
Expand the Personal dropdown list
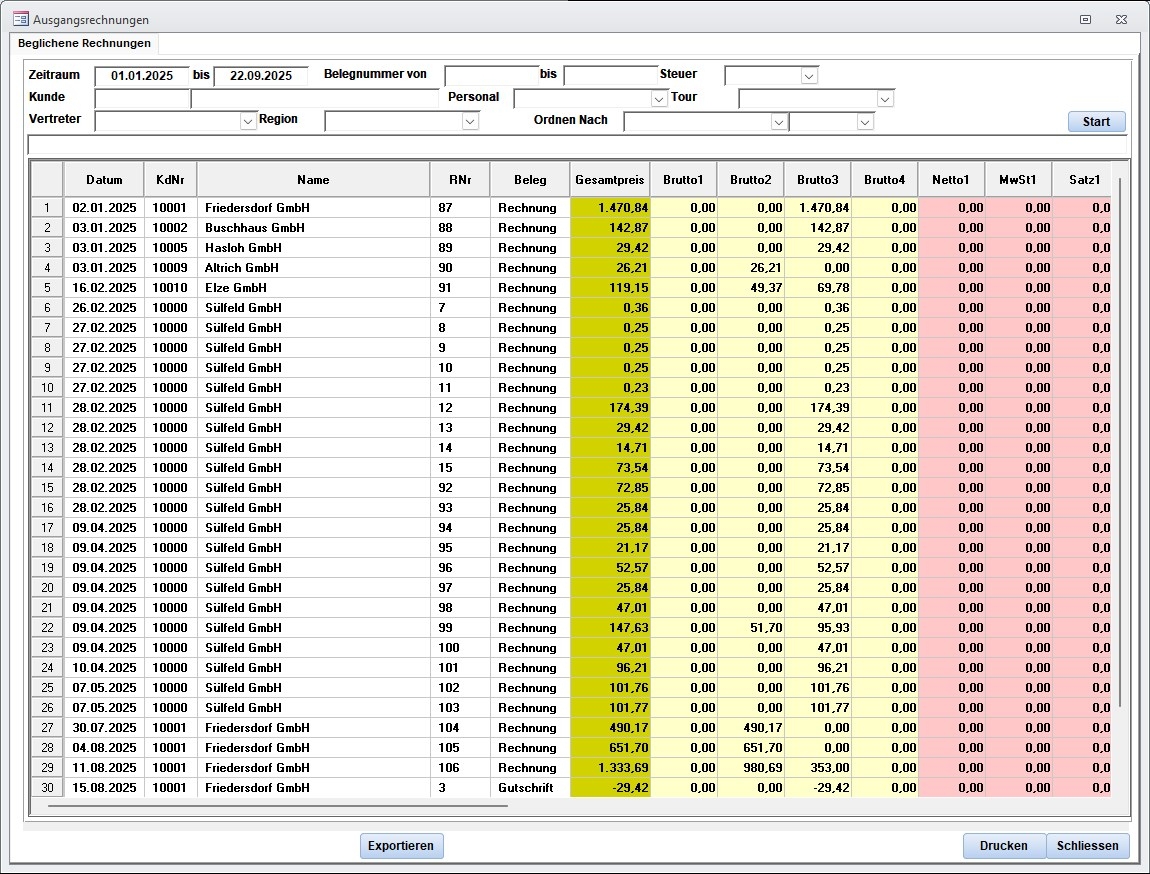pos(658,99)
